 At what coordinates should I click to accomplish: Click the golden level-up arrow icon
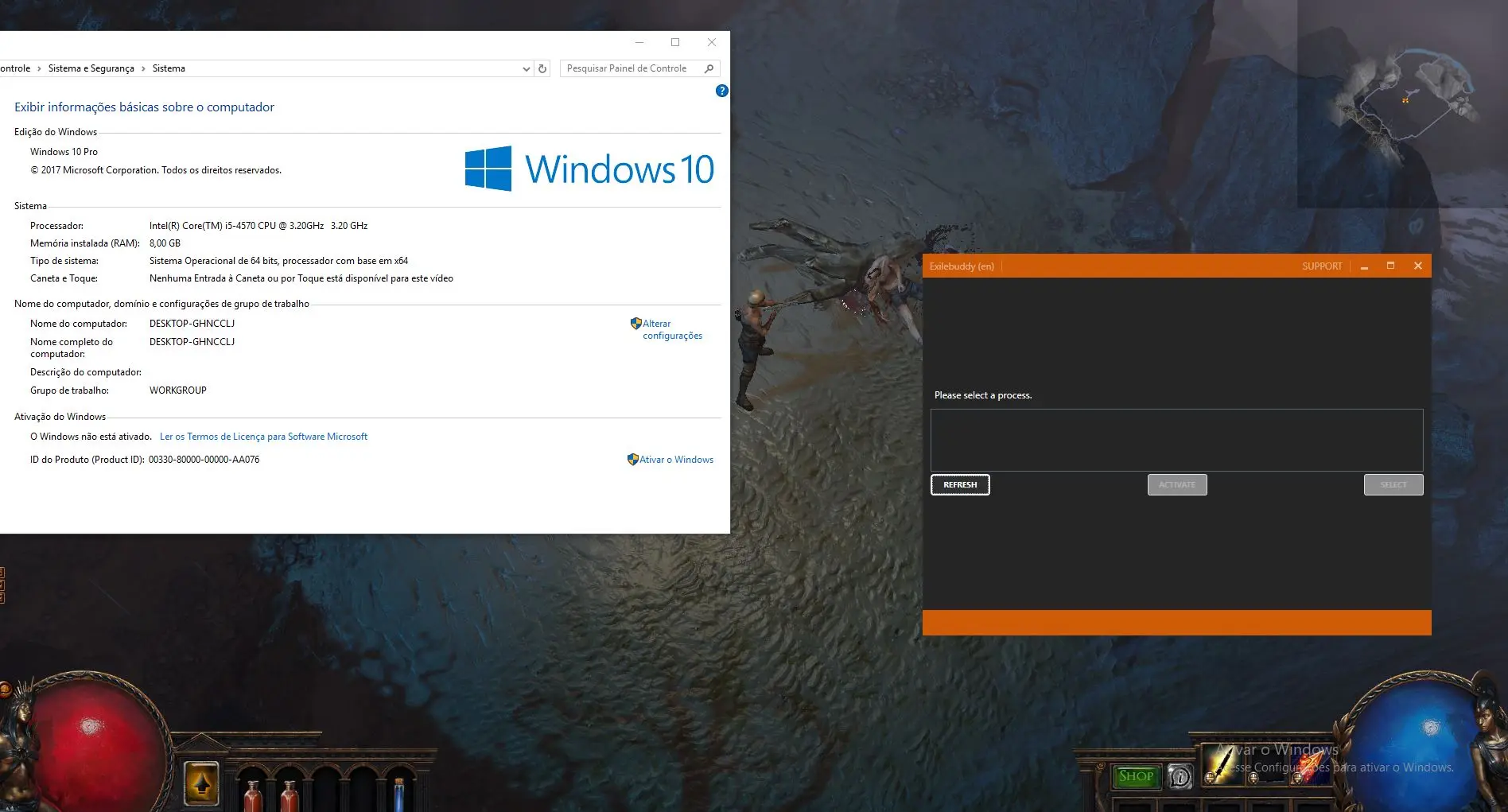pyautogui.click(x=201, y=783)
